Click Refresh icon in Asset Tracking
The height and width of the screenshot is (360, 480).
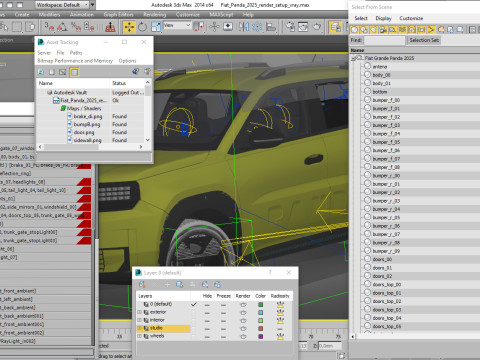click(41, 72)
